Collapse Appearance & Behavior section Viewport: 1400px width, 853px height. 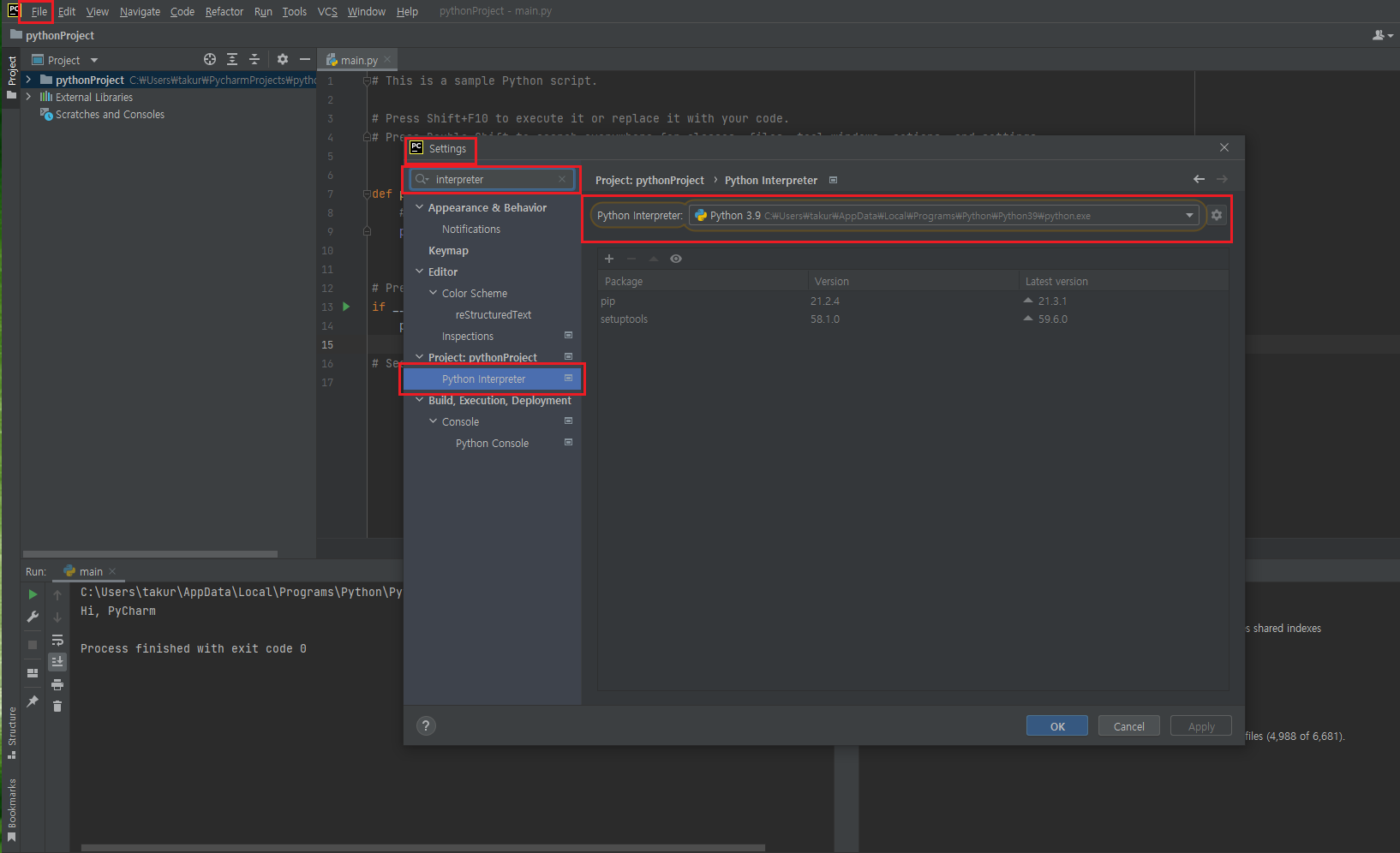point(420,207)
